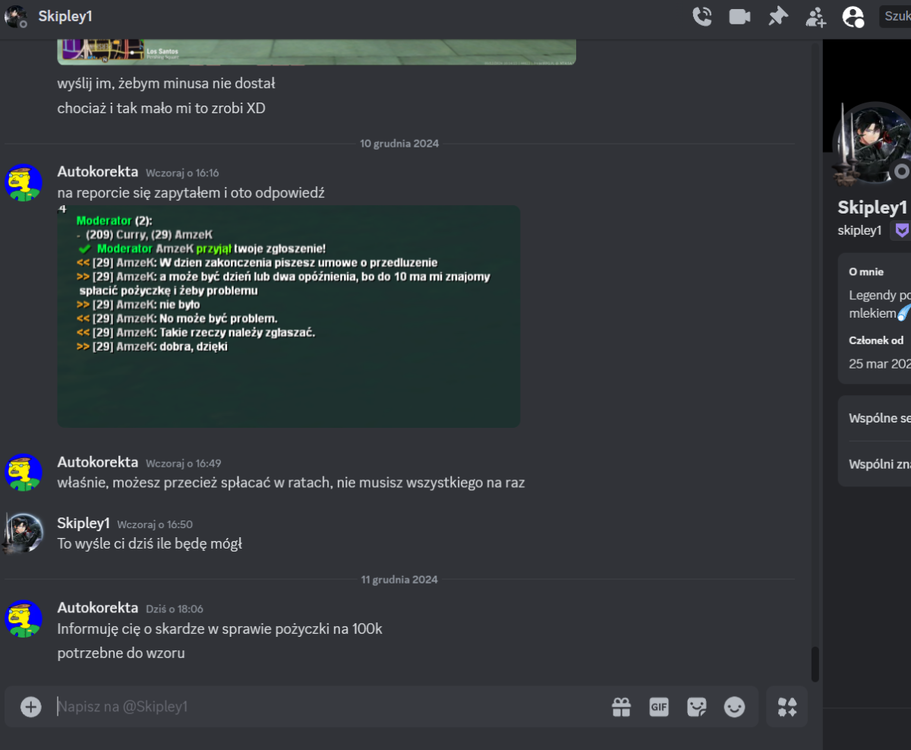The height and width of the screenshot is (750, 911).
Task: Click the Skipley1 username in the chat
Action: [x=83, y=523]
